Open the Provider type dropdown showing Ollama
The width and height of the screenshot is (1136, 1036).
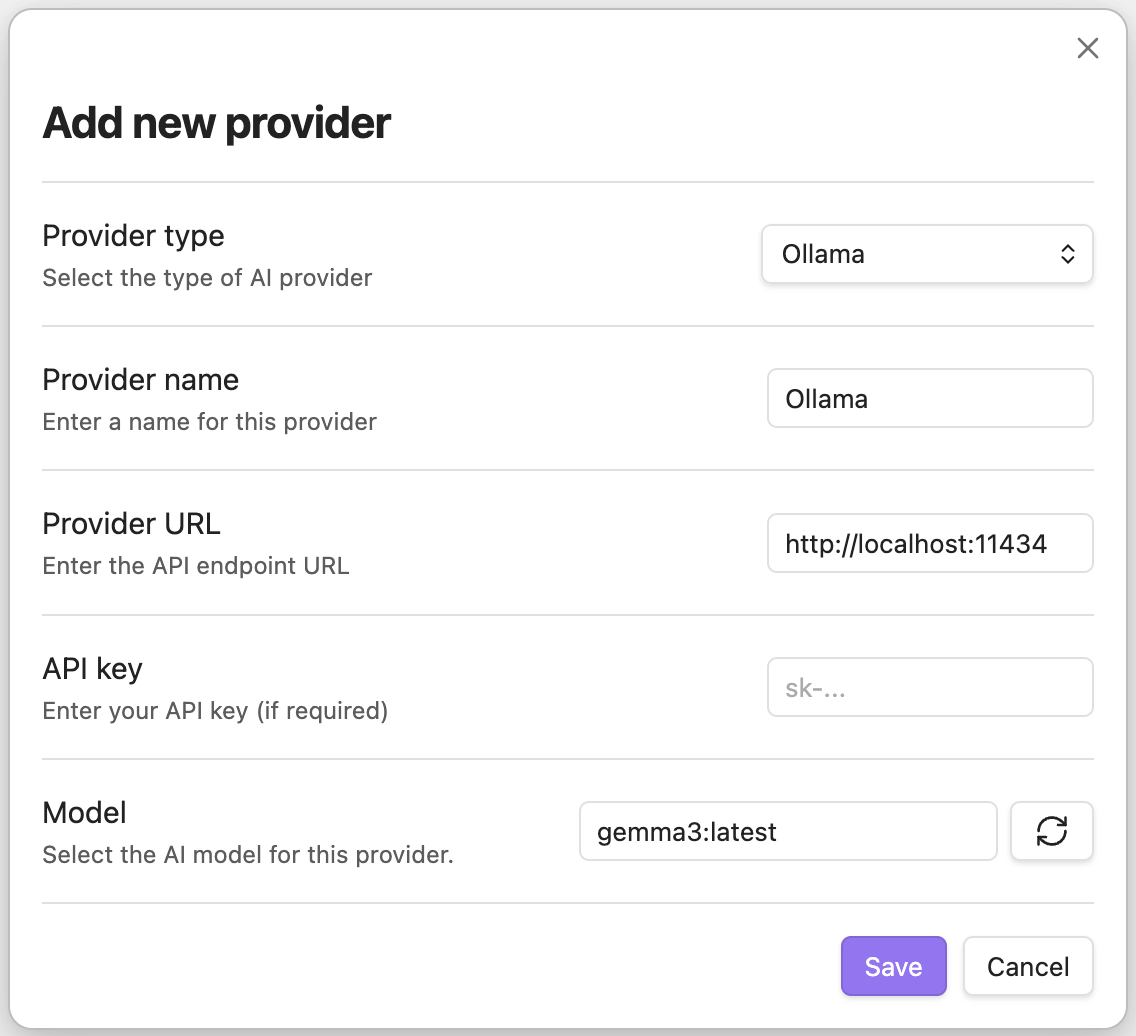[x=926, y=254]
